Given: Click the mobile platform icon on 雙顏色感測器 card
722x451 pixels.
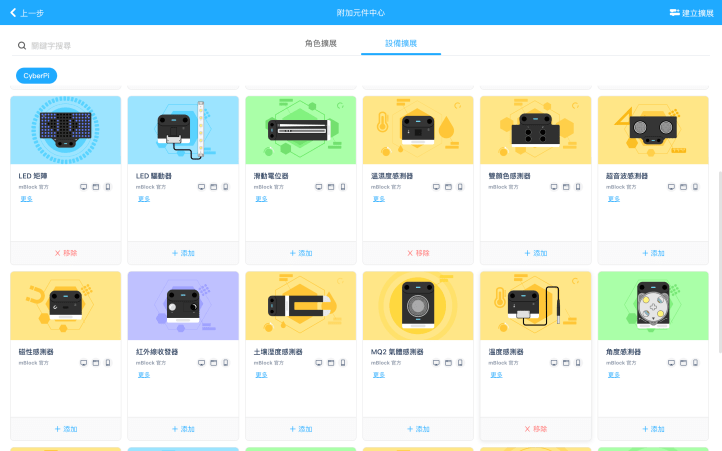Looking at the screenshot, I should (x=578, y=187).
